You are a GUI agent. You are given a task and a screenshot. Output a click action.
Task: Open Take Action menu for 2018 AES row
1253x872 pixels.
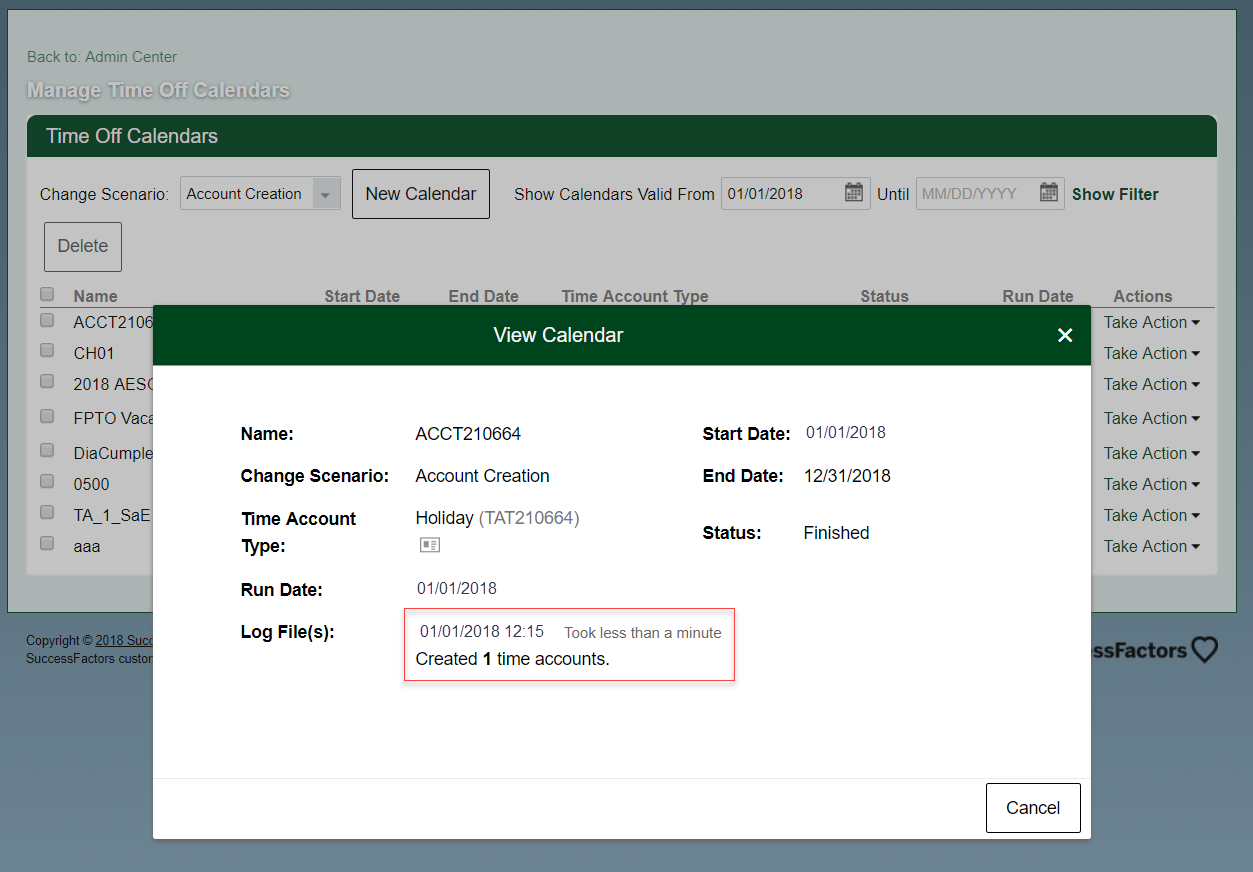(x=1152, y=384)
